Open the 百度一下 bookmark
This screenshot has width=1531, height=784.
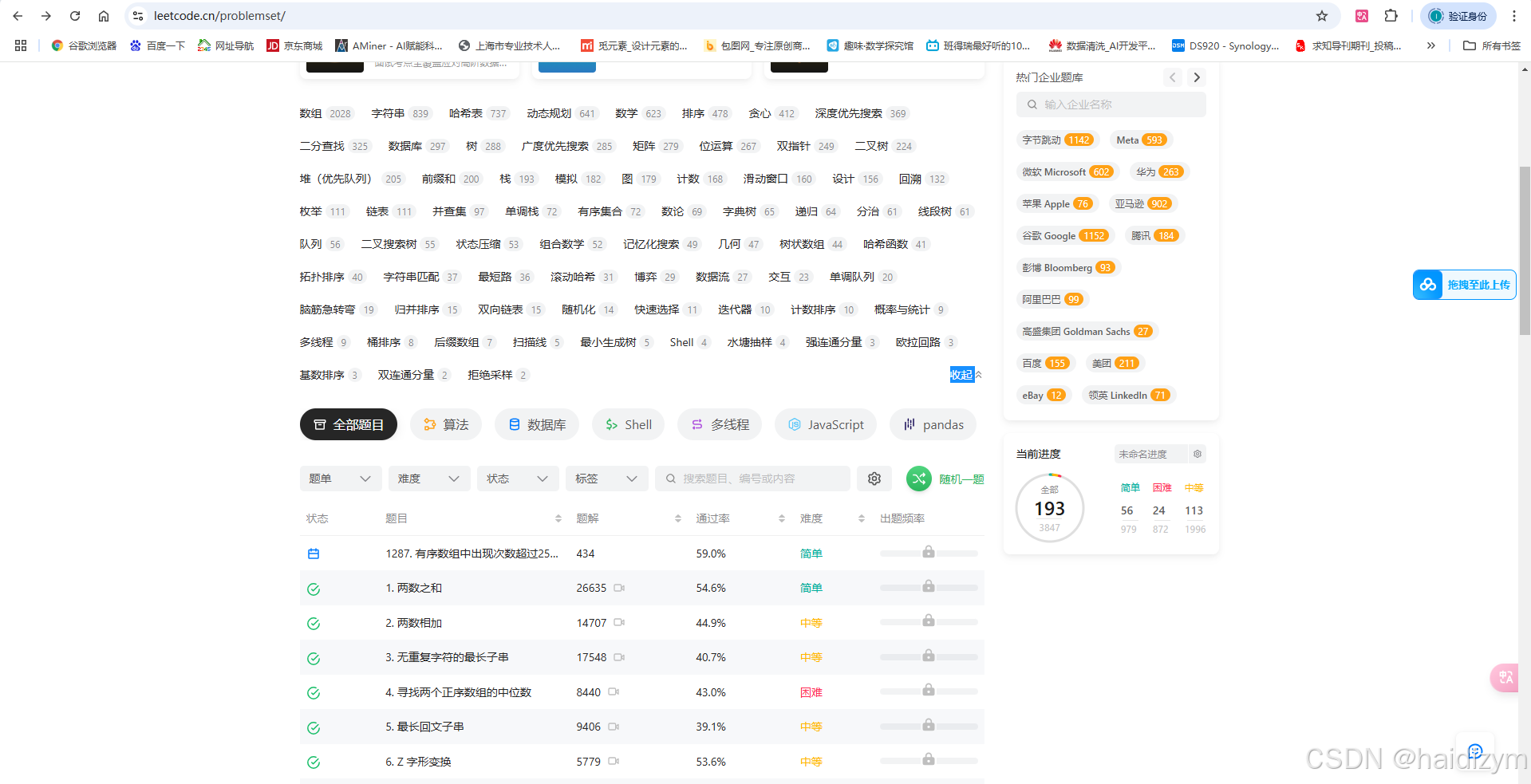tap(157, 45)
